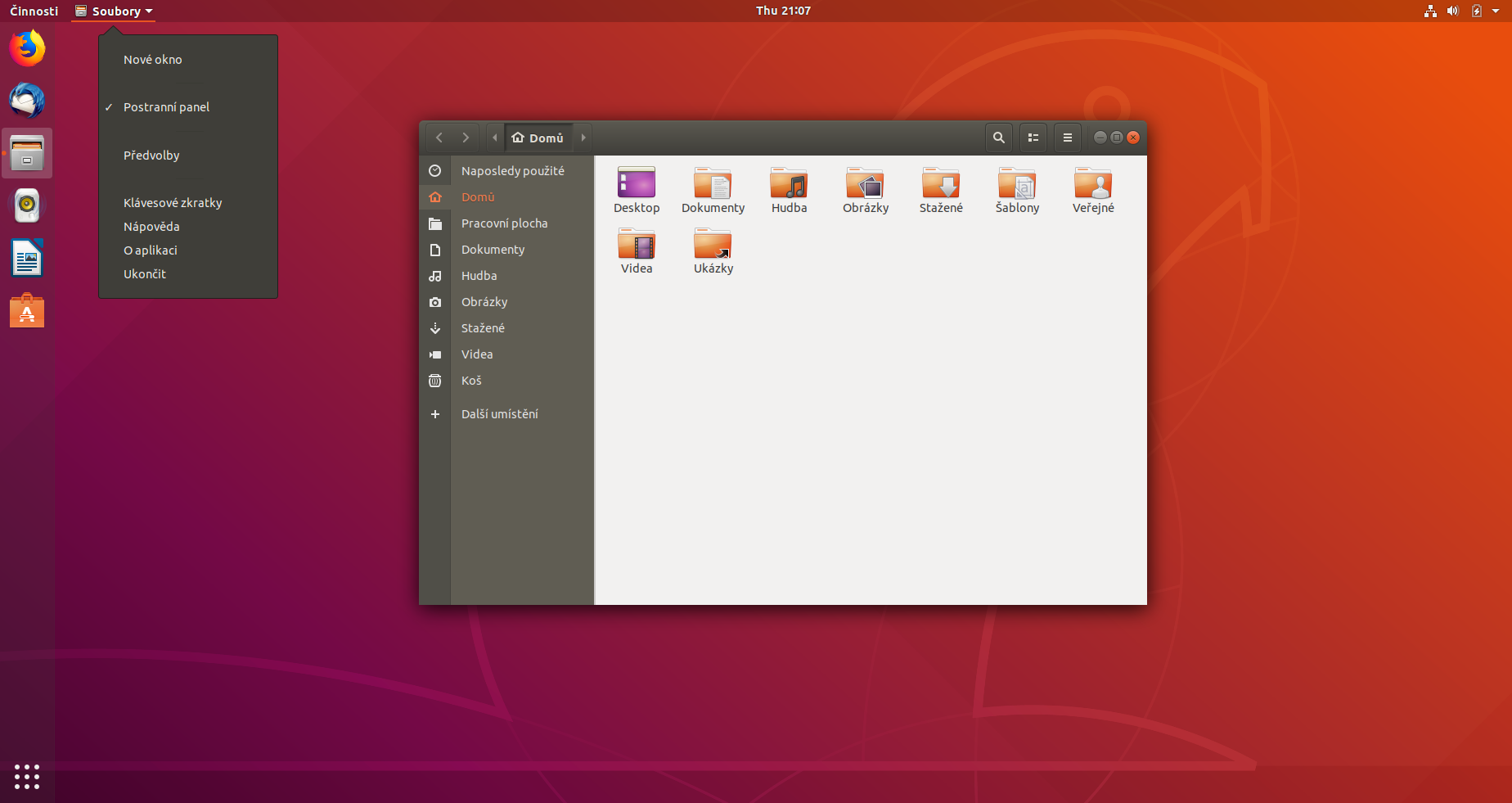
Task: Launch LibreOffice Writer from the dock
Action: click(x=27, y=259)
